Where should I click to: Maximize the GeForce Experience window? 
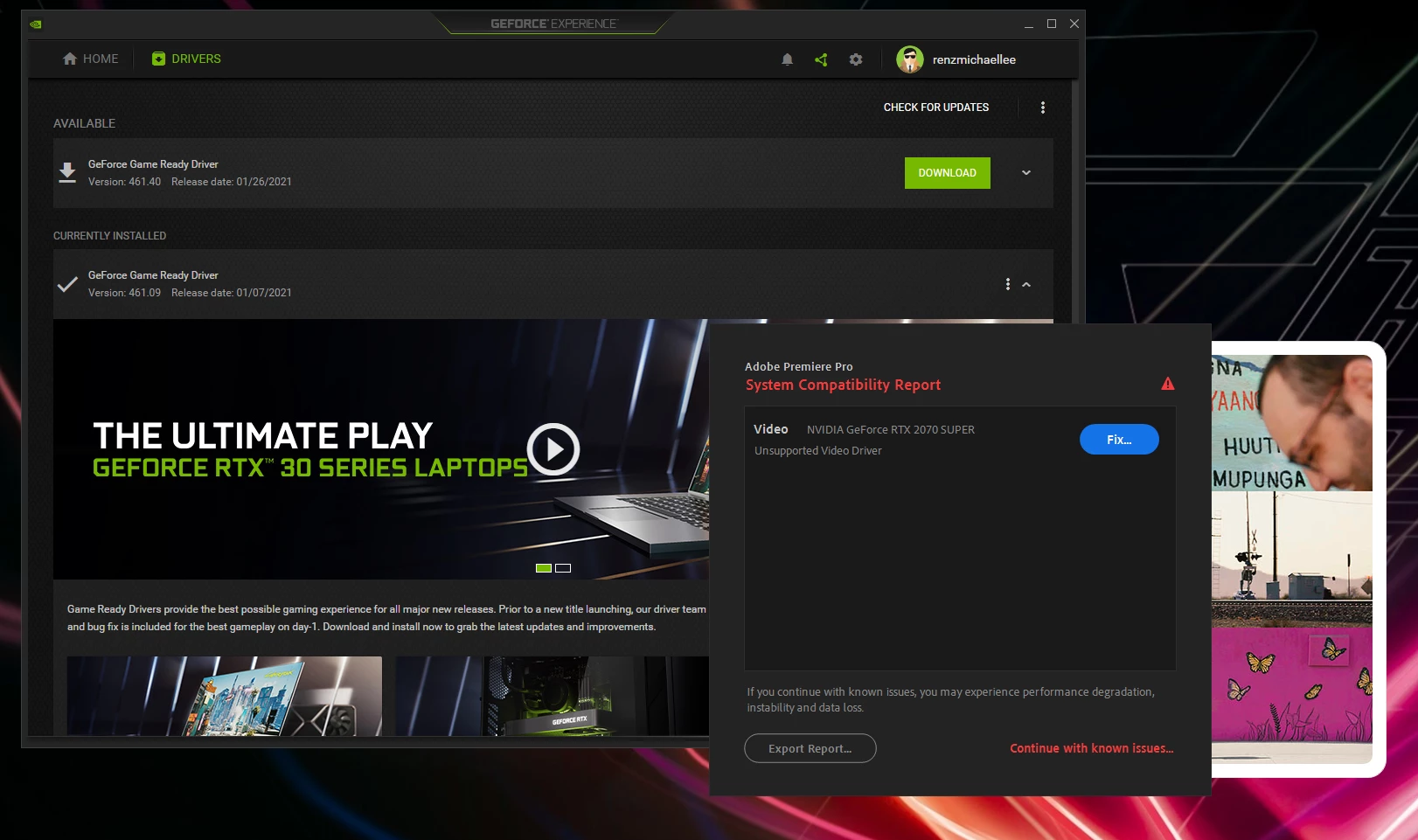point(1052,24)
